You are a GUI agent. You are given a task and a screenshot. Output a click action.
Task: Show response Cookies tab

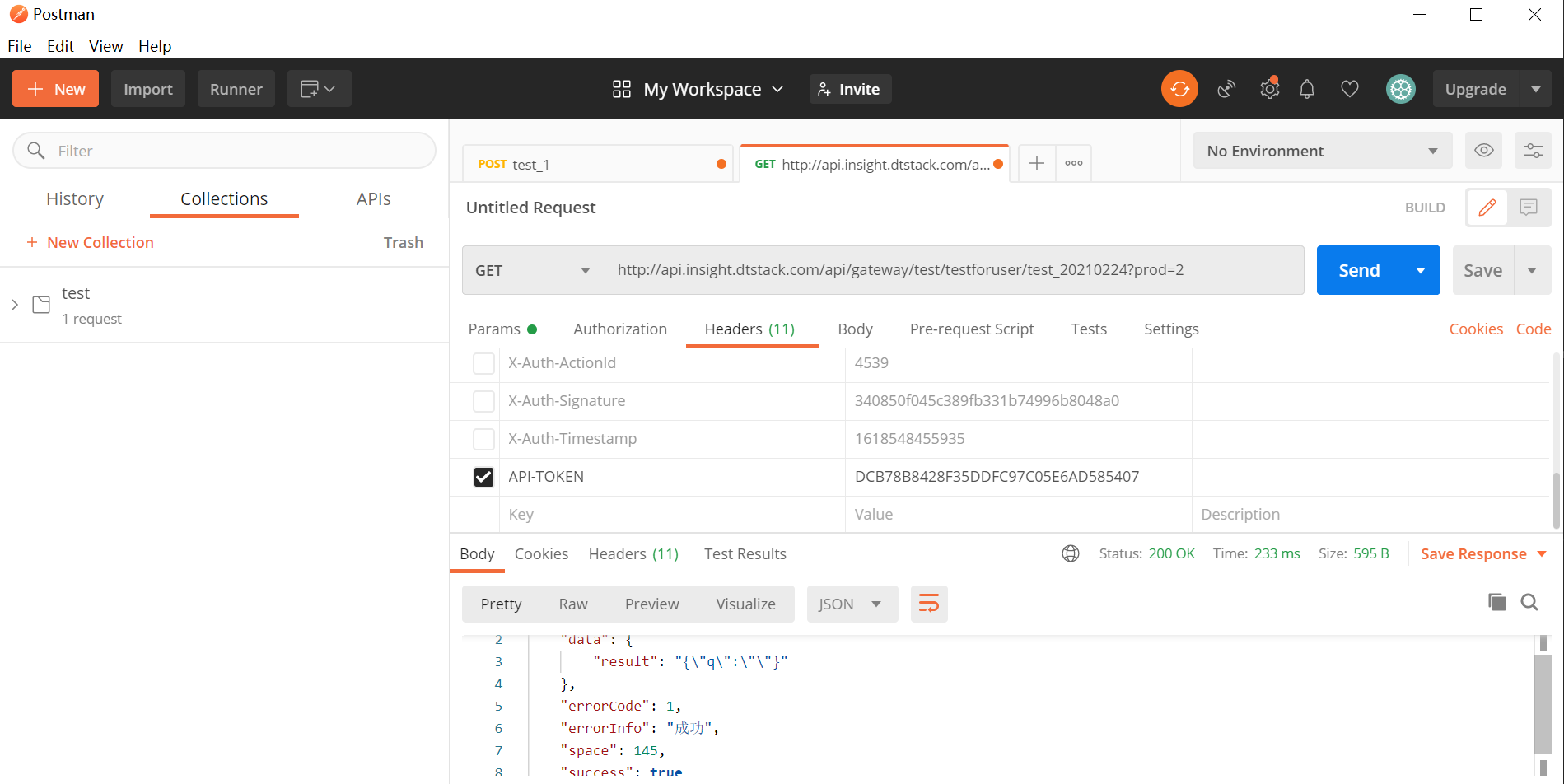pyautogui.click(x=541, y=553)
